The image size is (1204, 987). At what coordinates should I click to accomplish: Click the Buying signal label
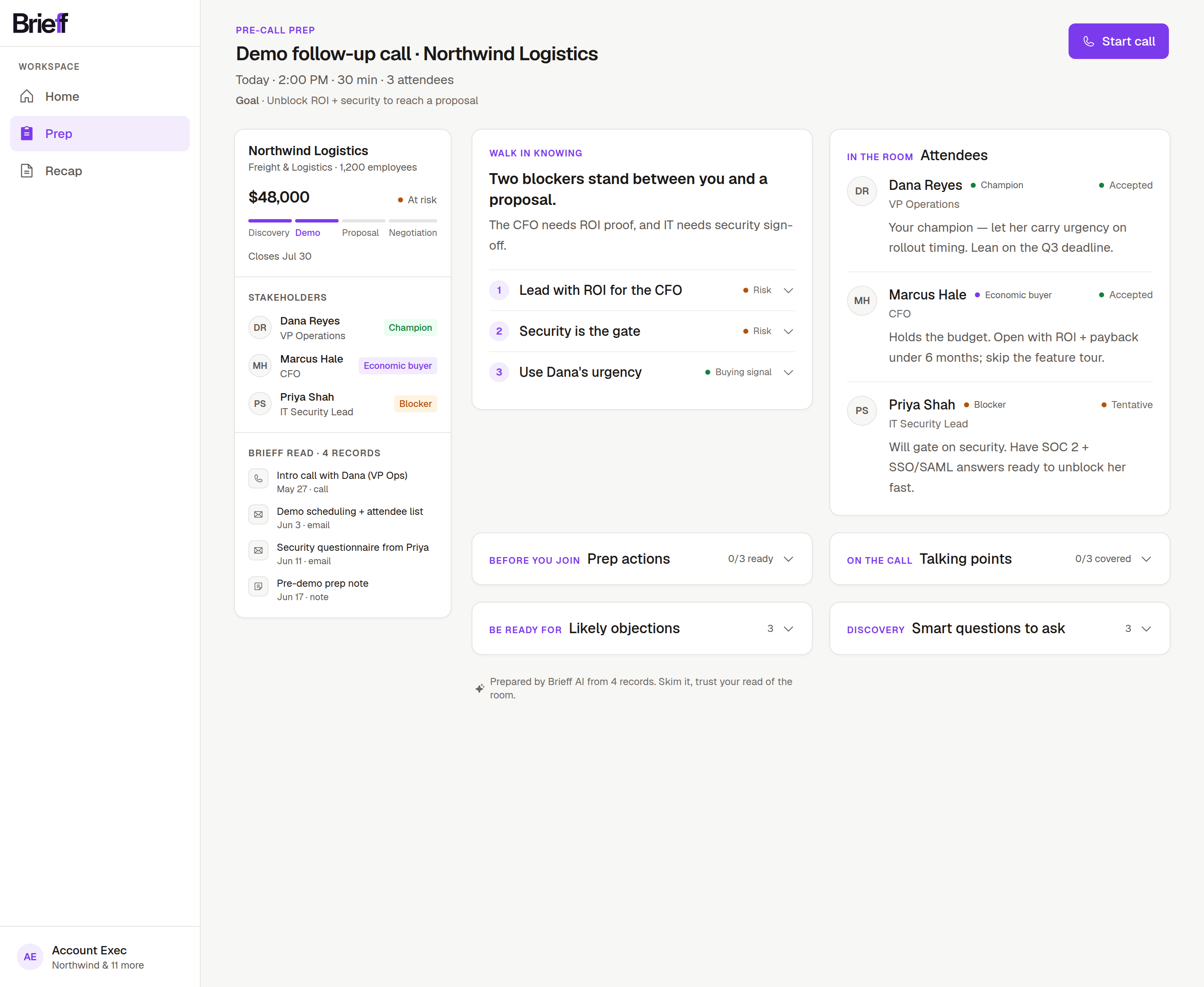pos(738,372)
